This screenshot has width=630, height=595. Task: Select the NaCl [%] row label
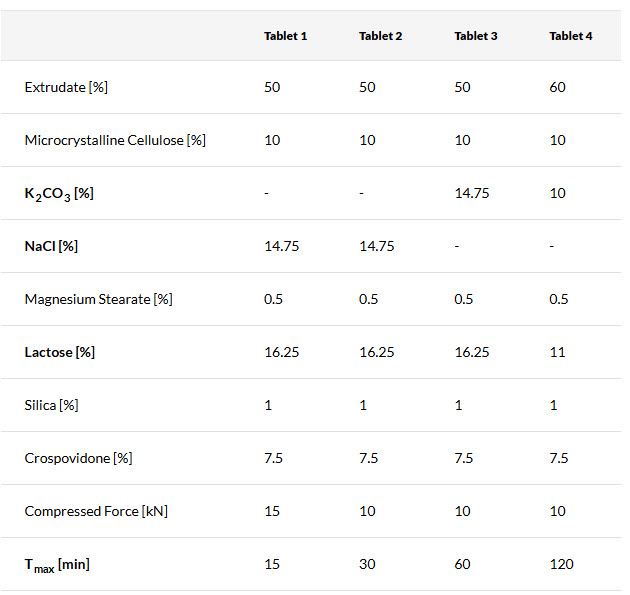51,246
